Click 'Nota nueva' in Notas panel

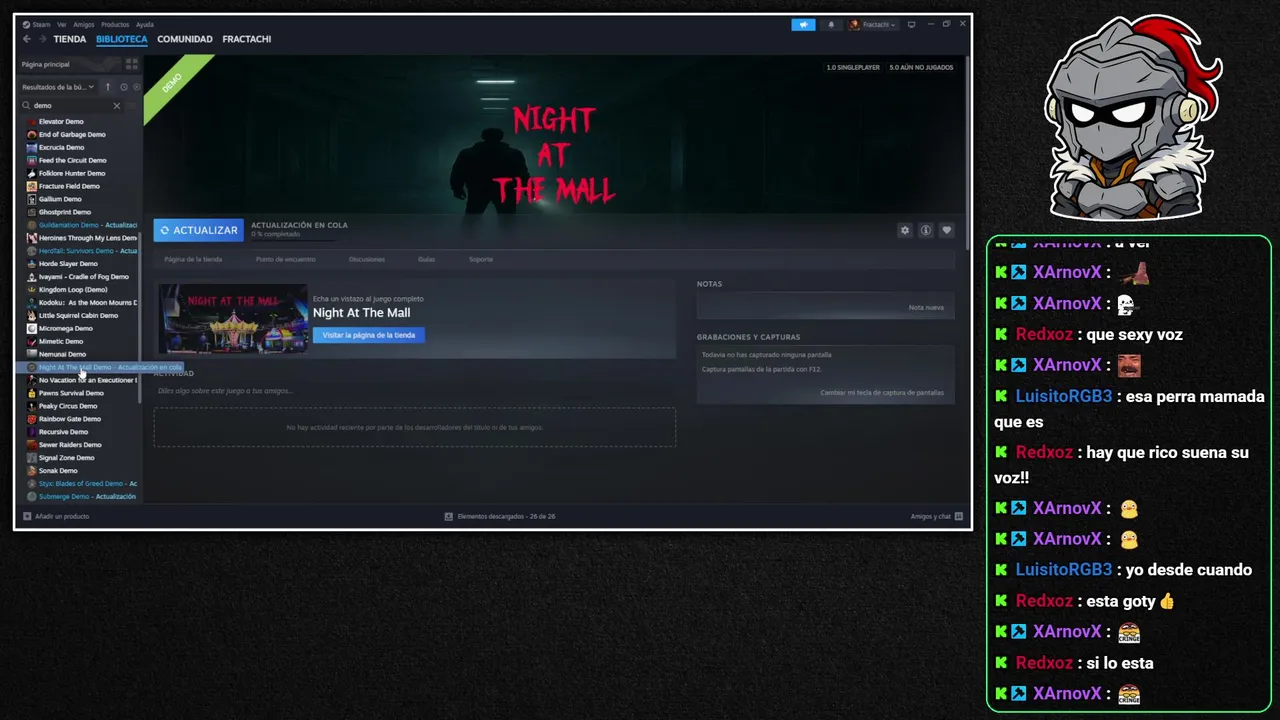coord(926,307)
